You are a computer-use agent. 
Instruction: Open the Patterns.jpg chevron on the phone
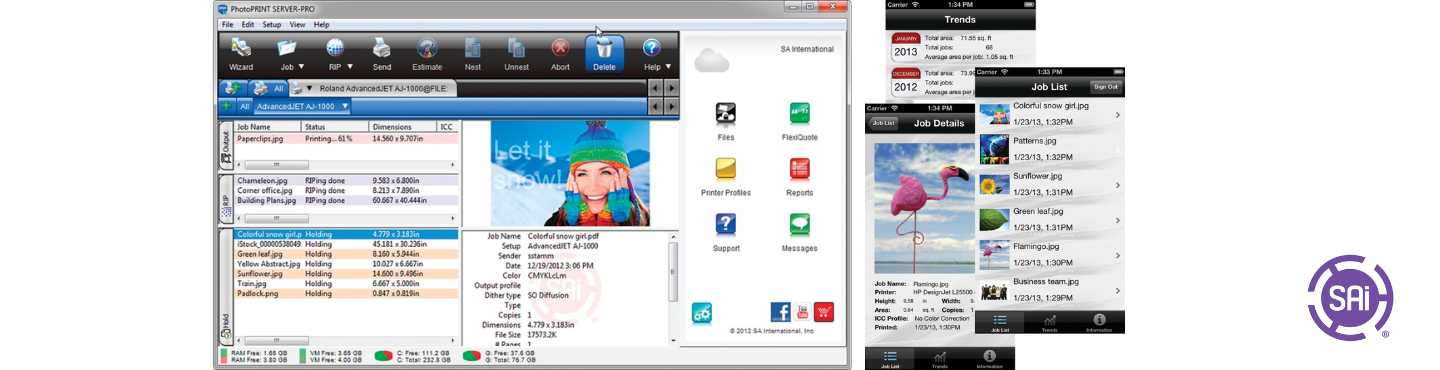(1117, 149)
